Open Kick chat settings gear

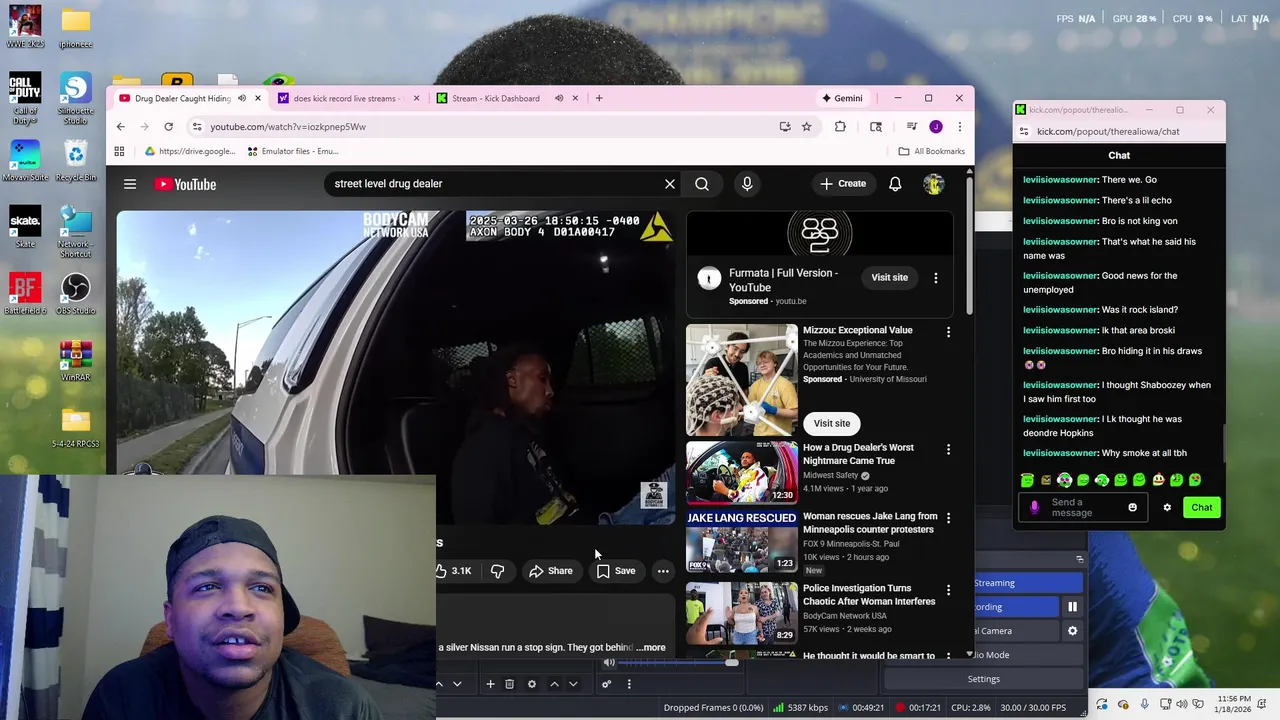[1167, 508]
